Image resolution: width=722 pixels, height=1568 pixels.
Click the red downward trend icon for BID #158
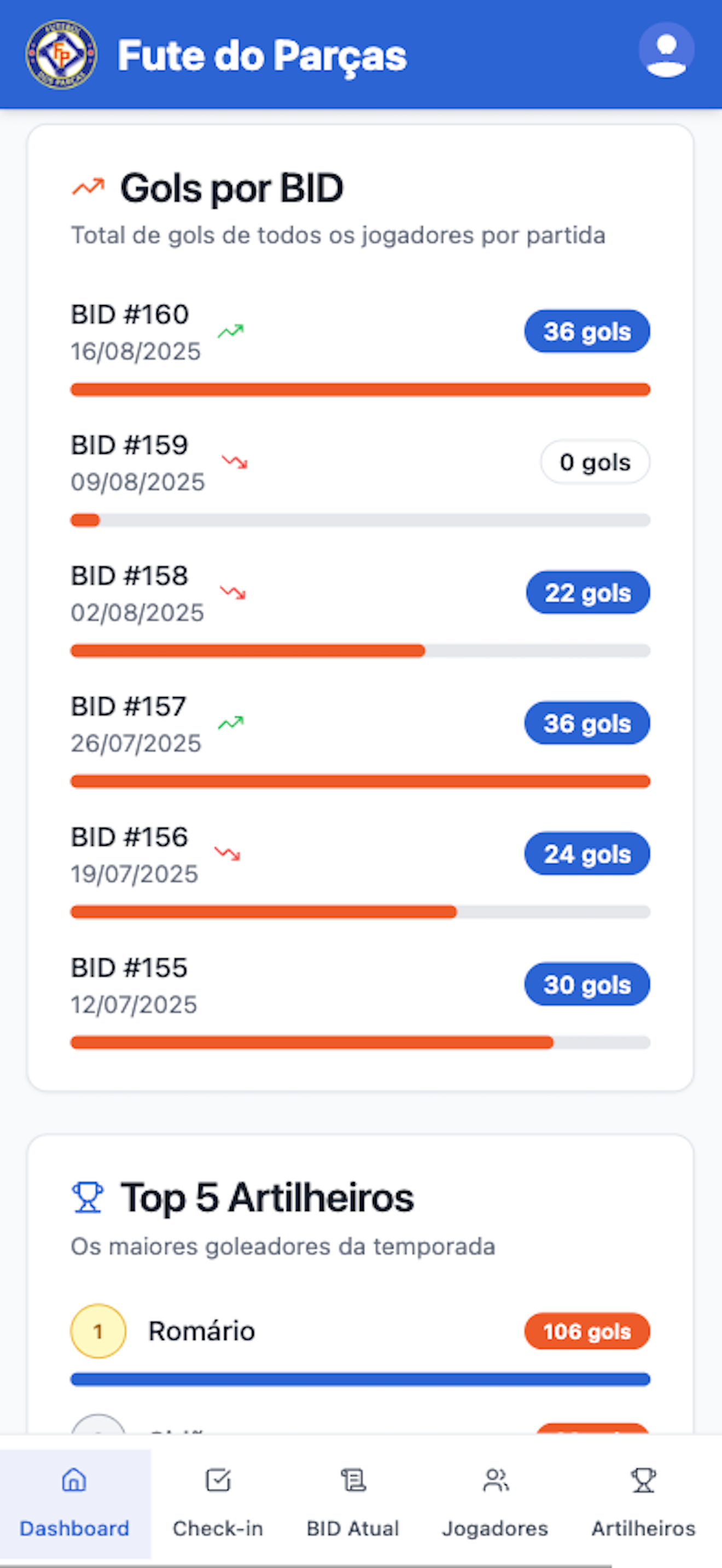click(232, 592)
